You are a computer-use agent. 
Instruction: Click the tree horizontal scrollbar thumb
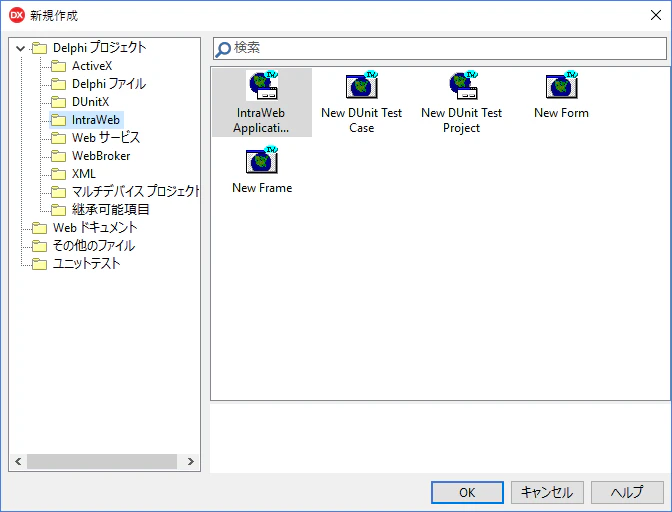(x=102, y=461)
